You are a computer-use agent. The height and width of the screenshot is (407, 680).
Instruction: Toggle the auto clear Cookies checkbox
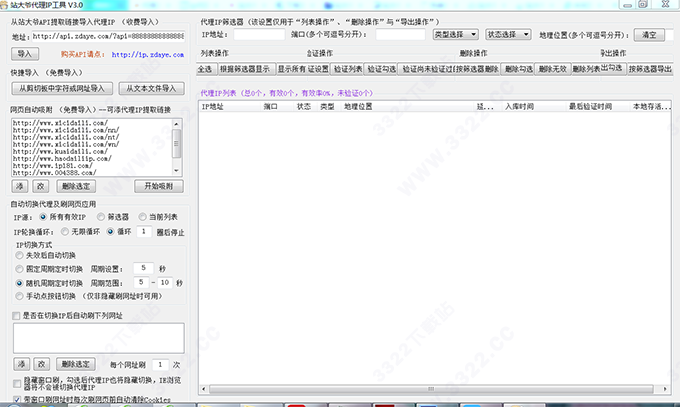(x=17, y=400)
